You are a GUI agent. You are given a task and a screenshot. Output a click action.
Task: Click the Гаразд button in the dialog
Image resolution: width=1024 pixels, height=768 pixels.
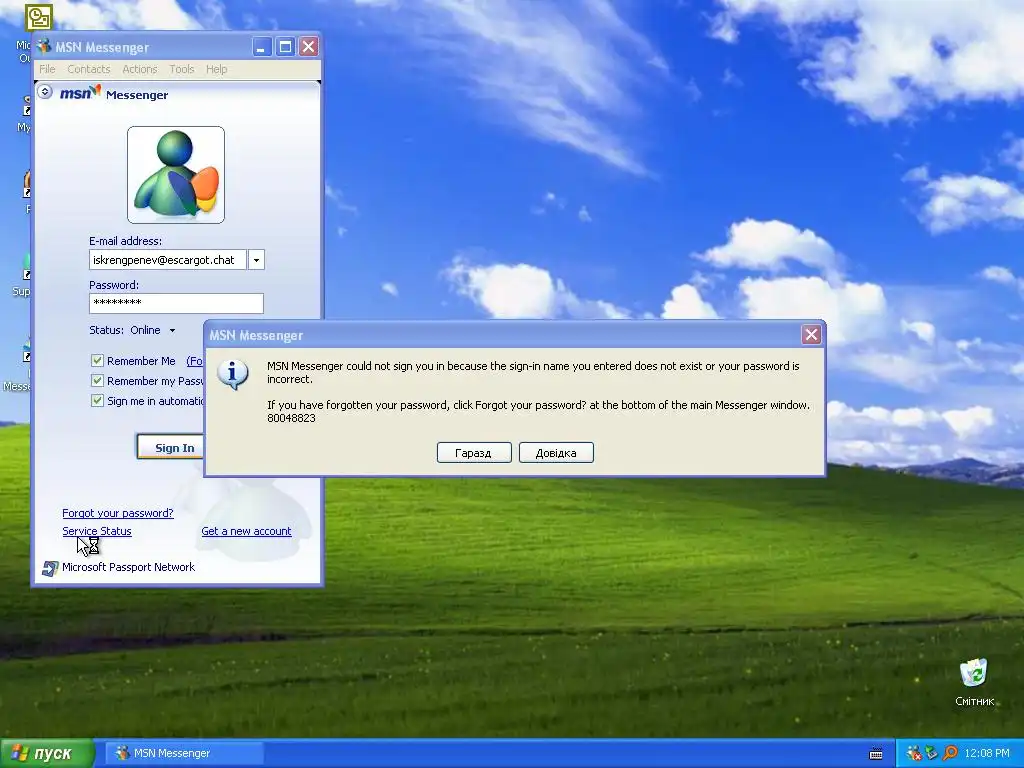[474, 453]
